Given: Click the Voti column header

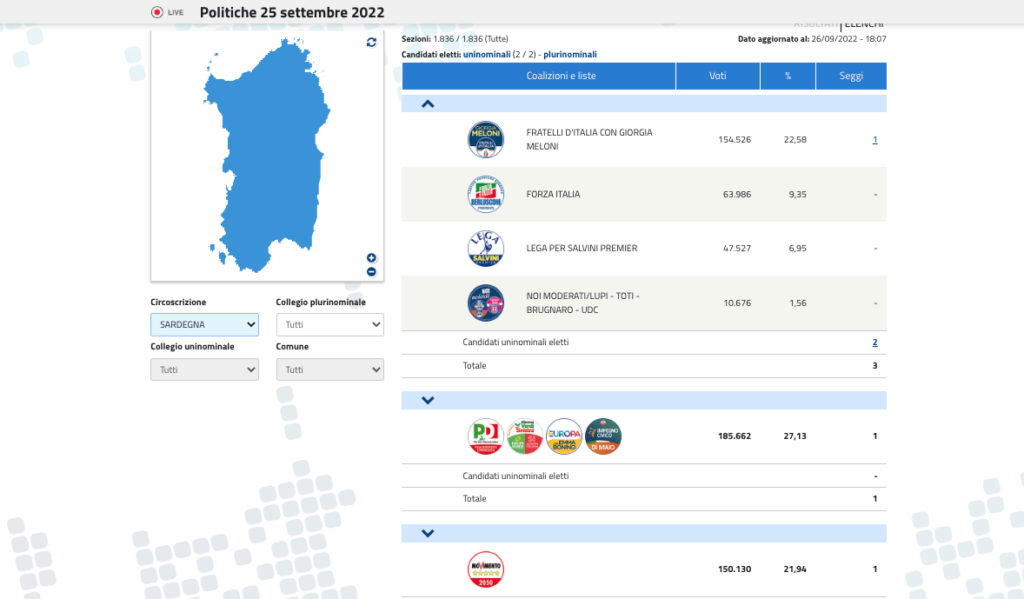Looking at the screenshot, I should click(x=718, y=76).
